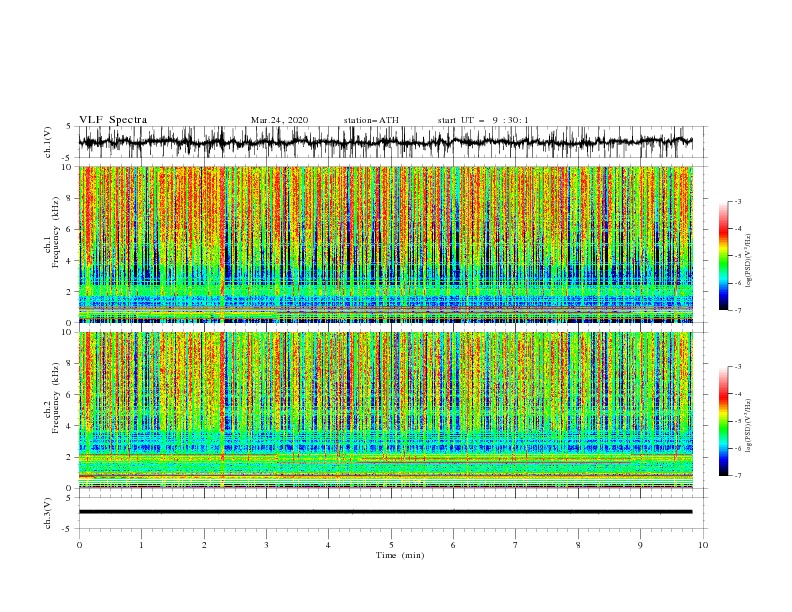Click the 'station=ATH' label
This screenshot has width=792, height=612.
[x=371, y=120]
